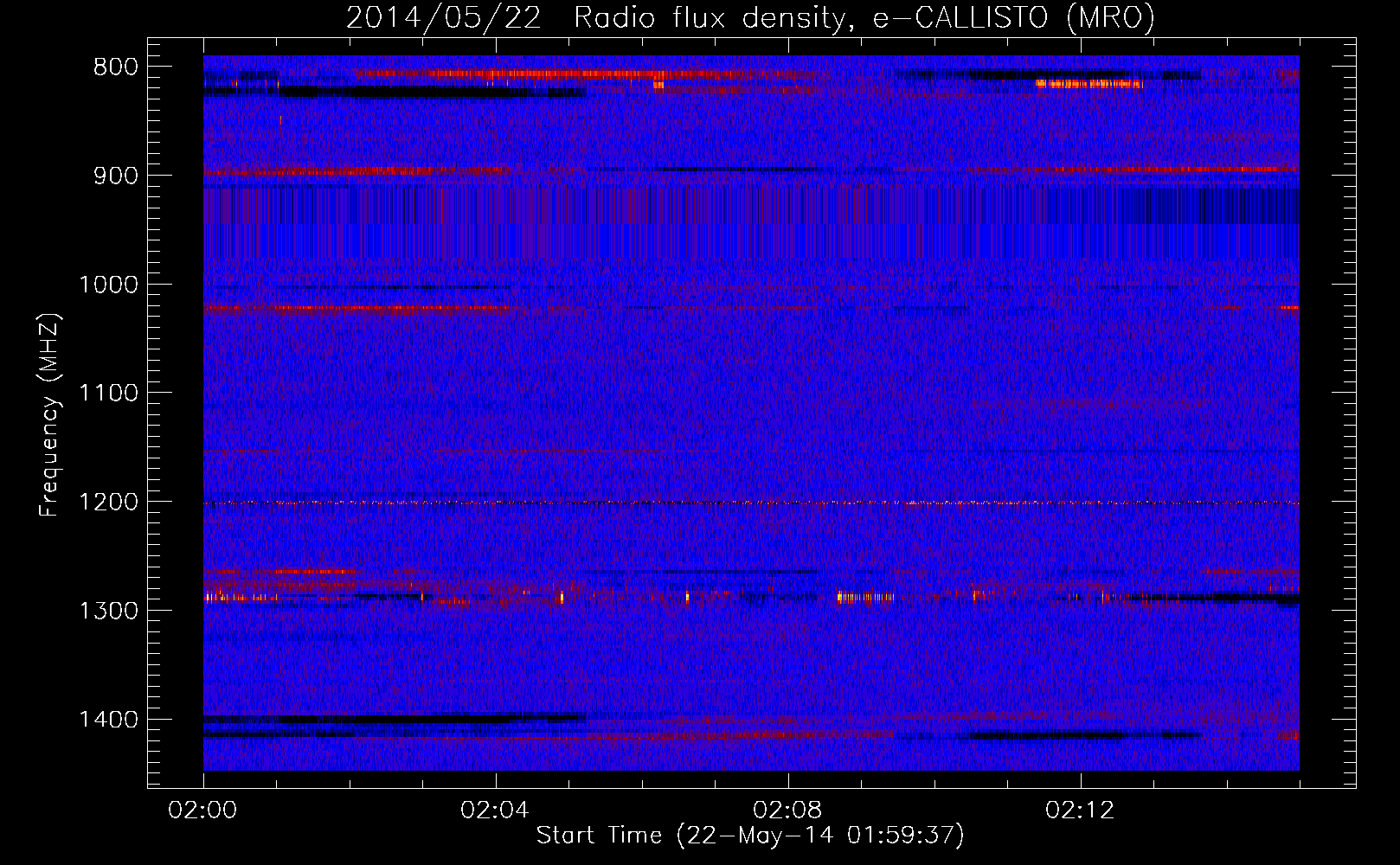The width and height of the screenshot is (1400, 865).
Task: Click the 1200 frequency tick label
Action: (108, 502)
